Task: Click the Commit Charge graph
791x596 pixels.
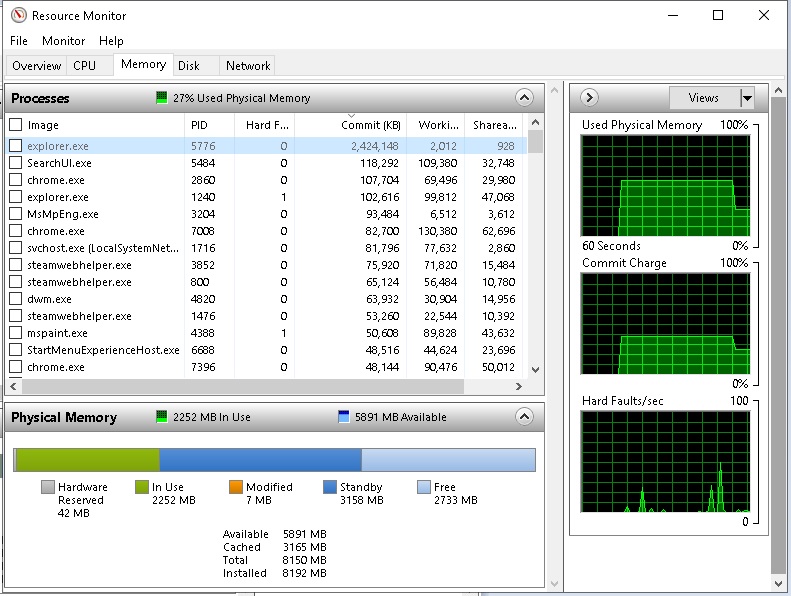Action: tap(665, 323)
